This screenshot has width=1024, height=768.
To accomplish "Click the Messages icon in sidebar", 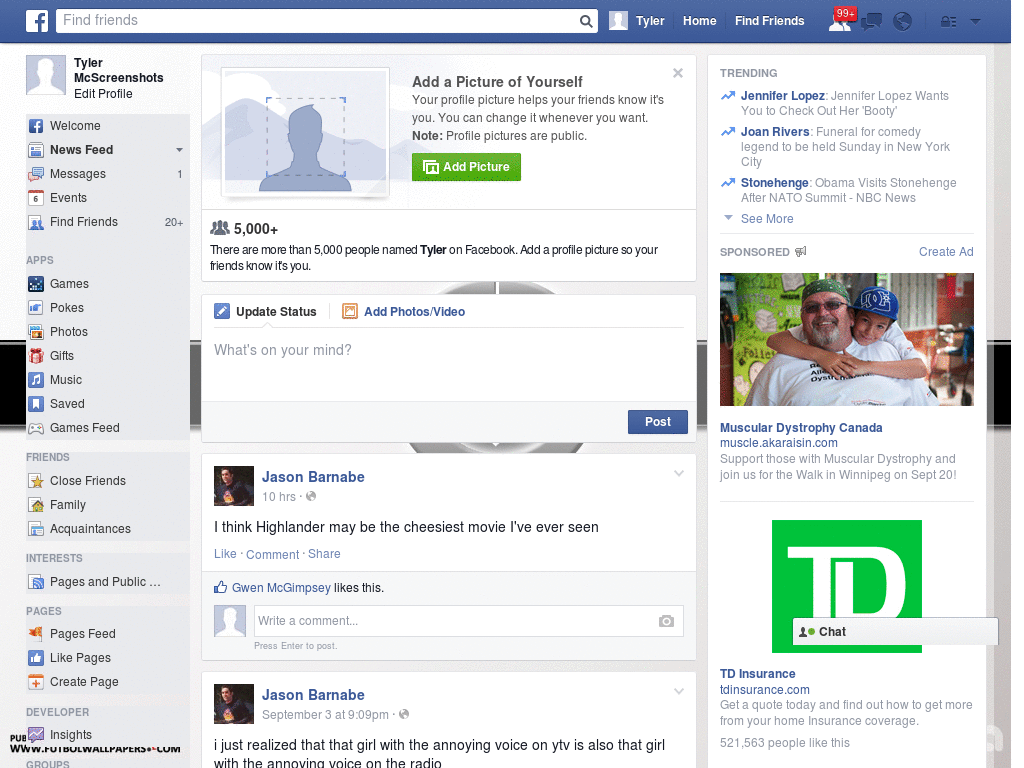I will [x=36, y=174].
